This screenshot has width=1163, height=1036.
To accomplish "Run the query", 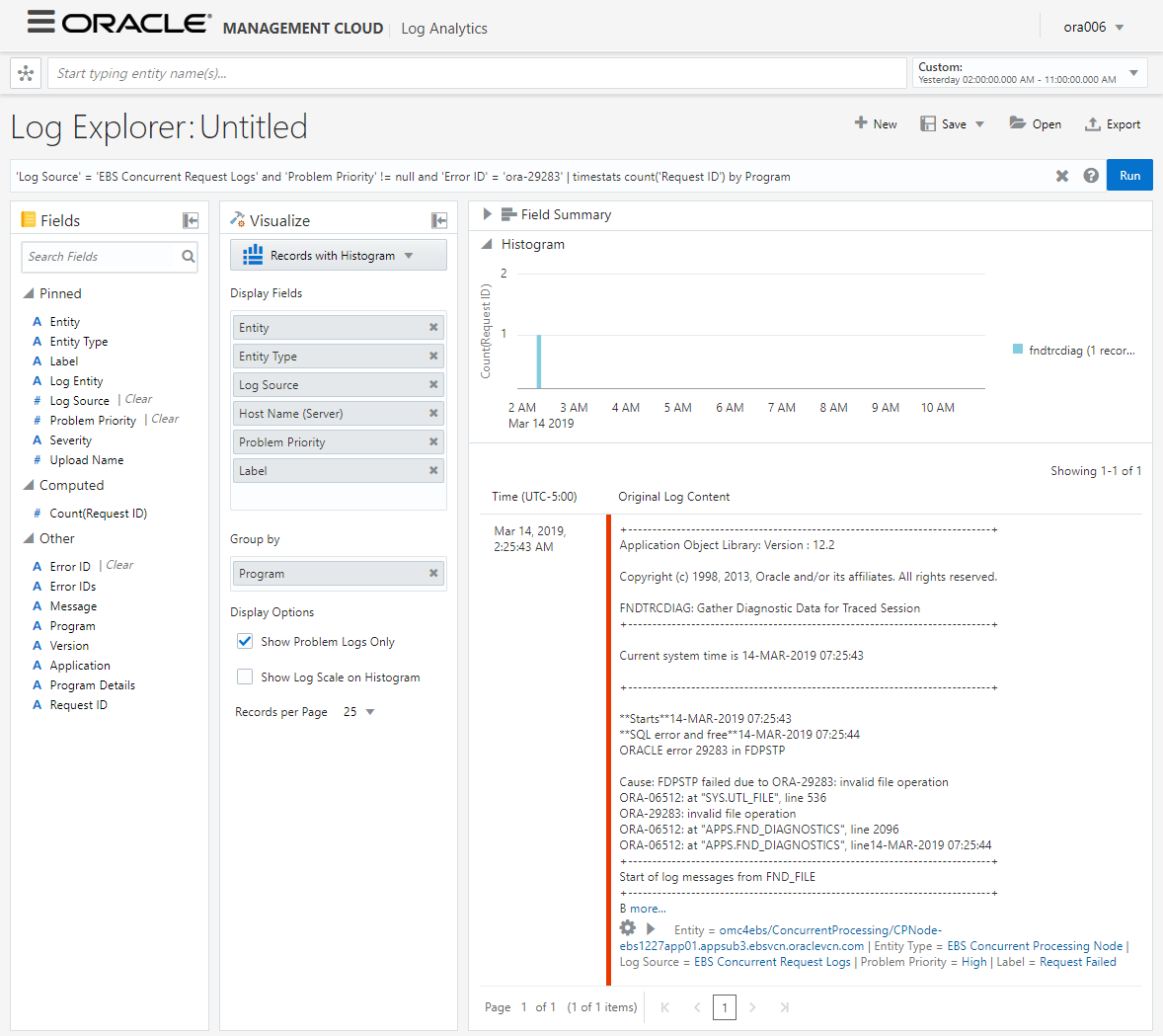I will [x=1129, y=175].
